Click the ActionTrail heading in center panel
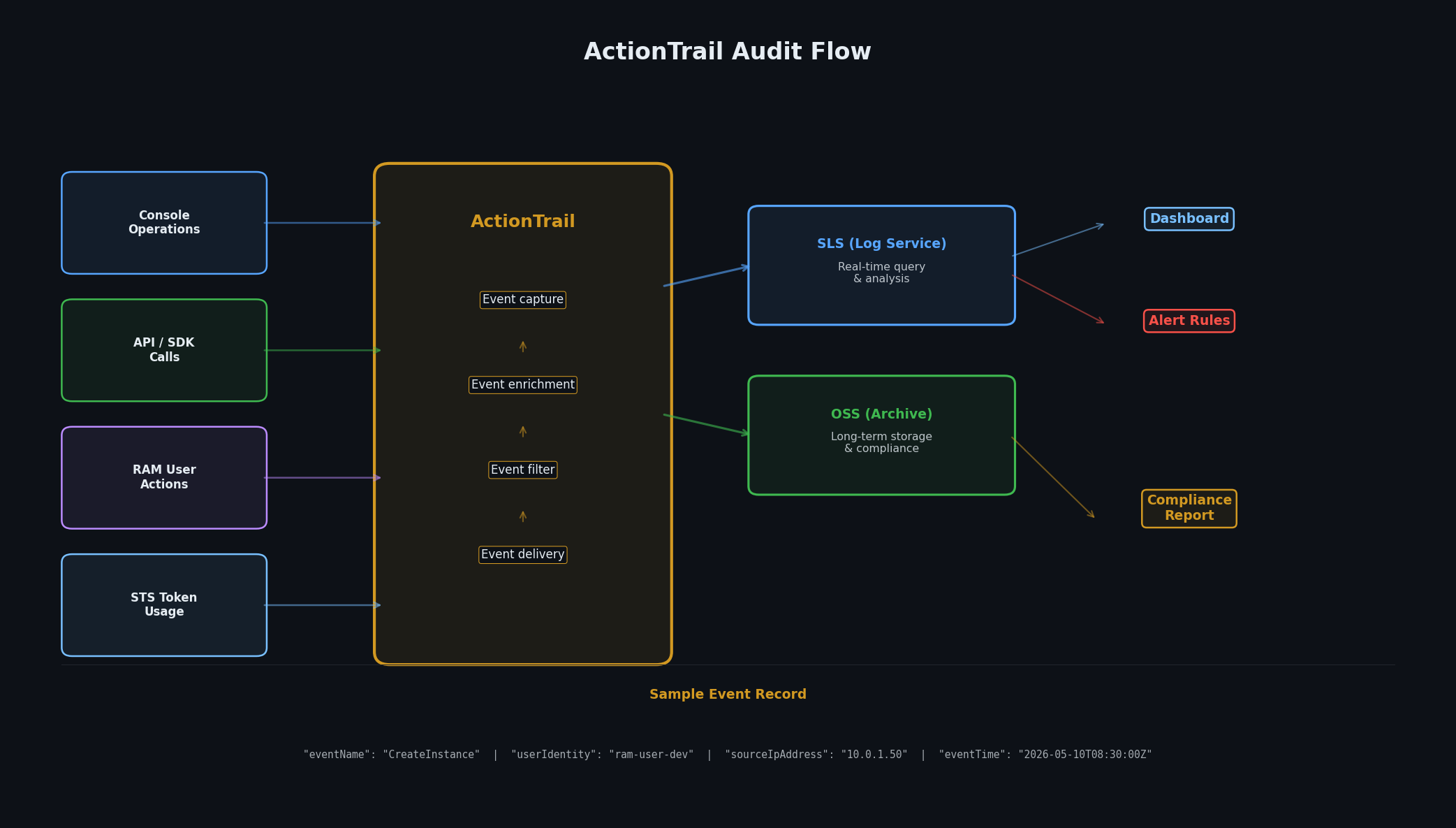Screen dimensions: 1456x828 [x=523, y=221]
